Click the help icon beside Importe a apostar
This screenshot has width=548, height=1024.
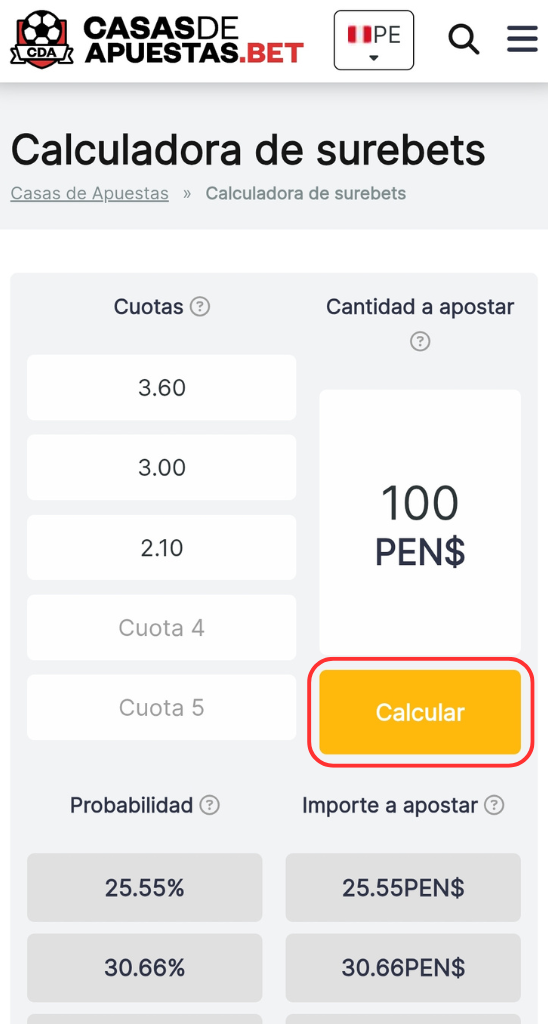(x=494, y=805)
